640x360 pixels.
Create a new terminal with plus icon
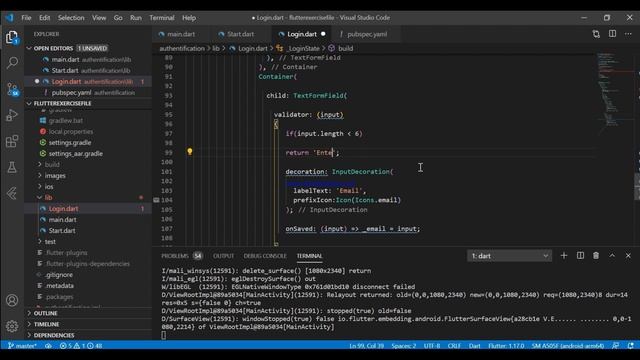[x=564, y=256]
